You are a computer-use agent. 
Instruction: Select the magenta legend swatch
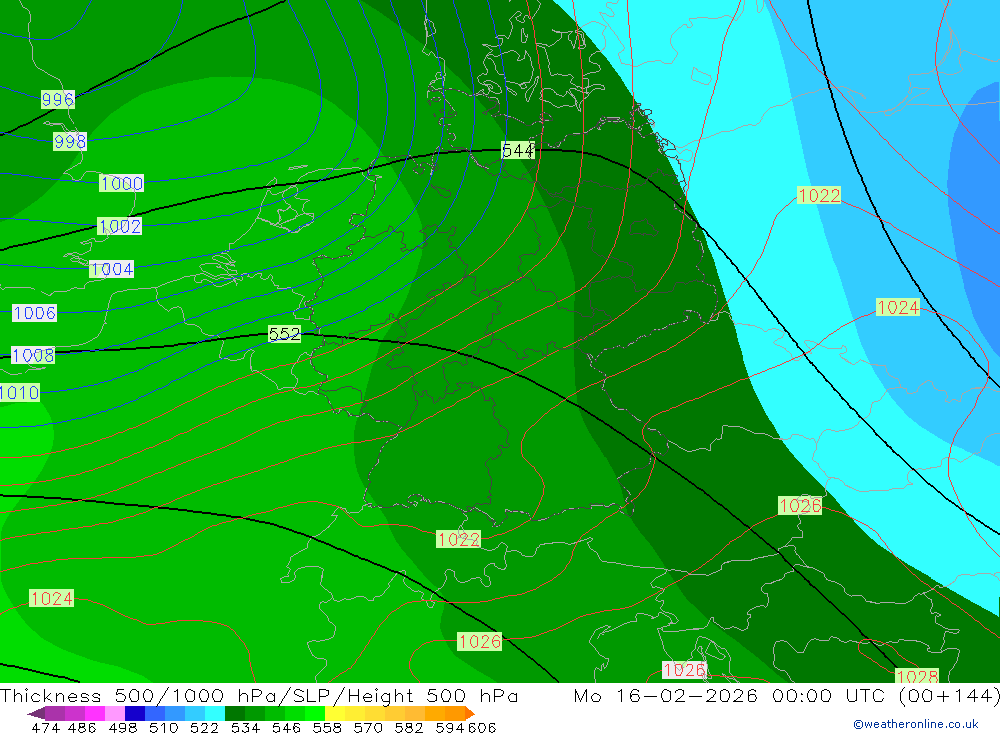click(x=94, y=713)
